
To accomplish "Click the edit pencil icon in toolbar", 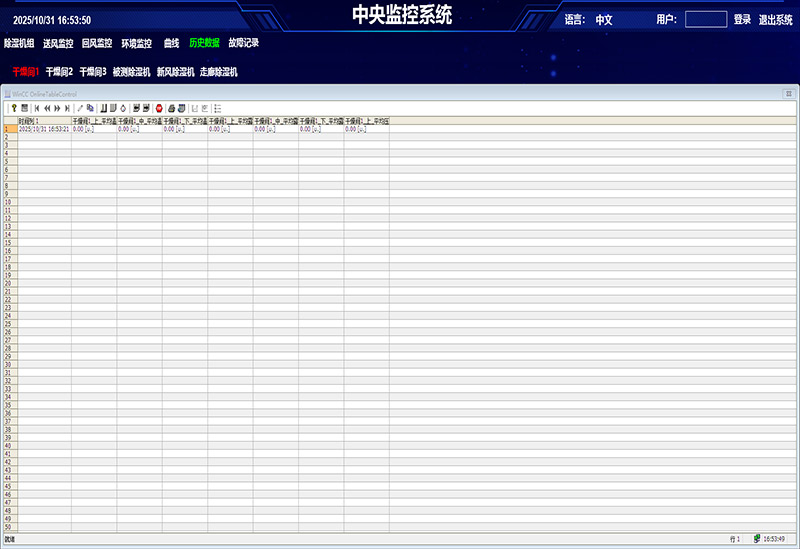I will click(x=80, y=107).
